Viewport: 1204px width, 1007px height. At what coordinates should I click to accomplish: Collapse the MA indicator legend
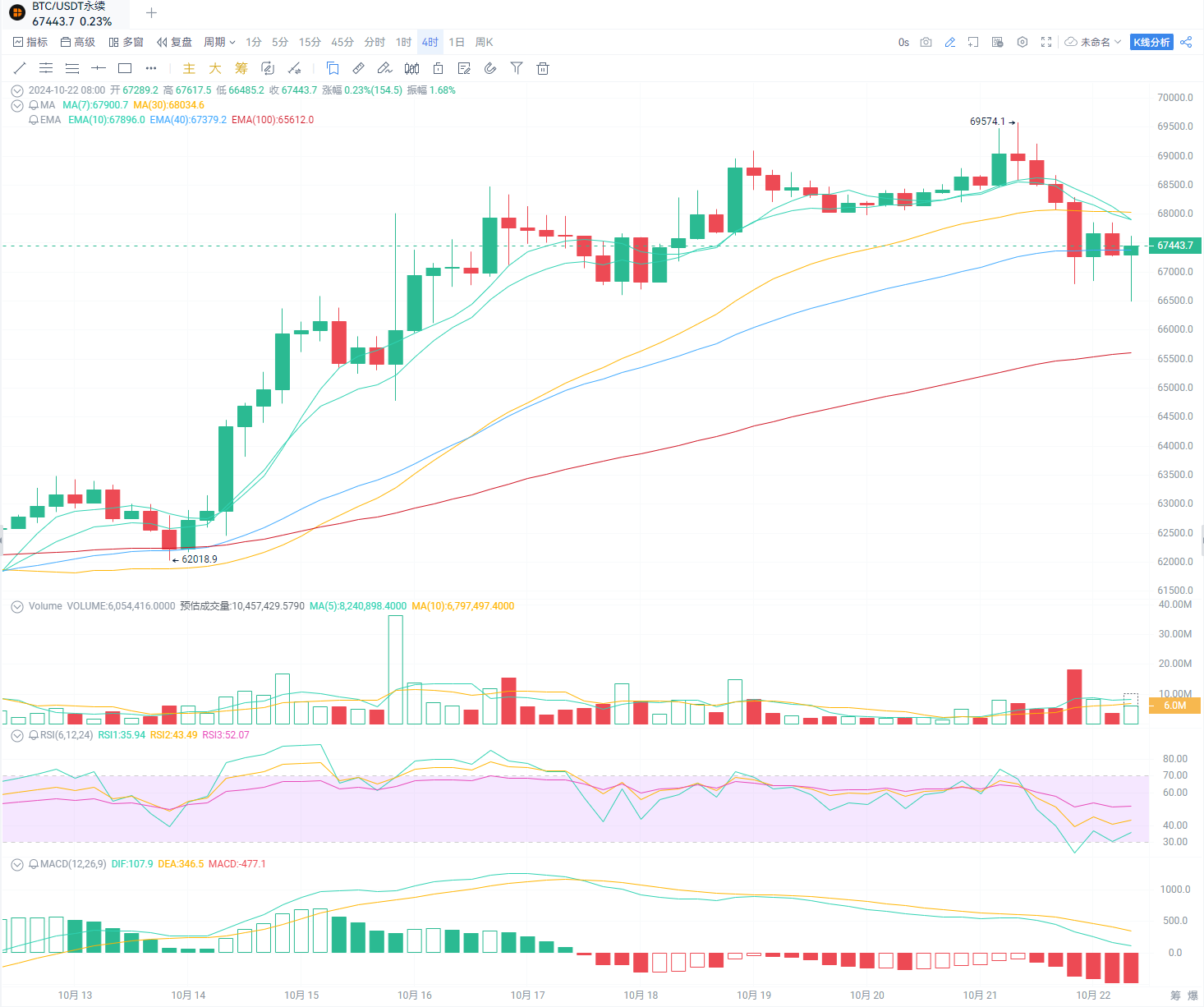tap(16, 105)
